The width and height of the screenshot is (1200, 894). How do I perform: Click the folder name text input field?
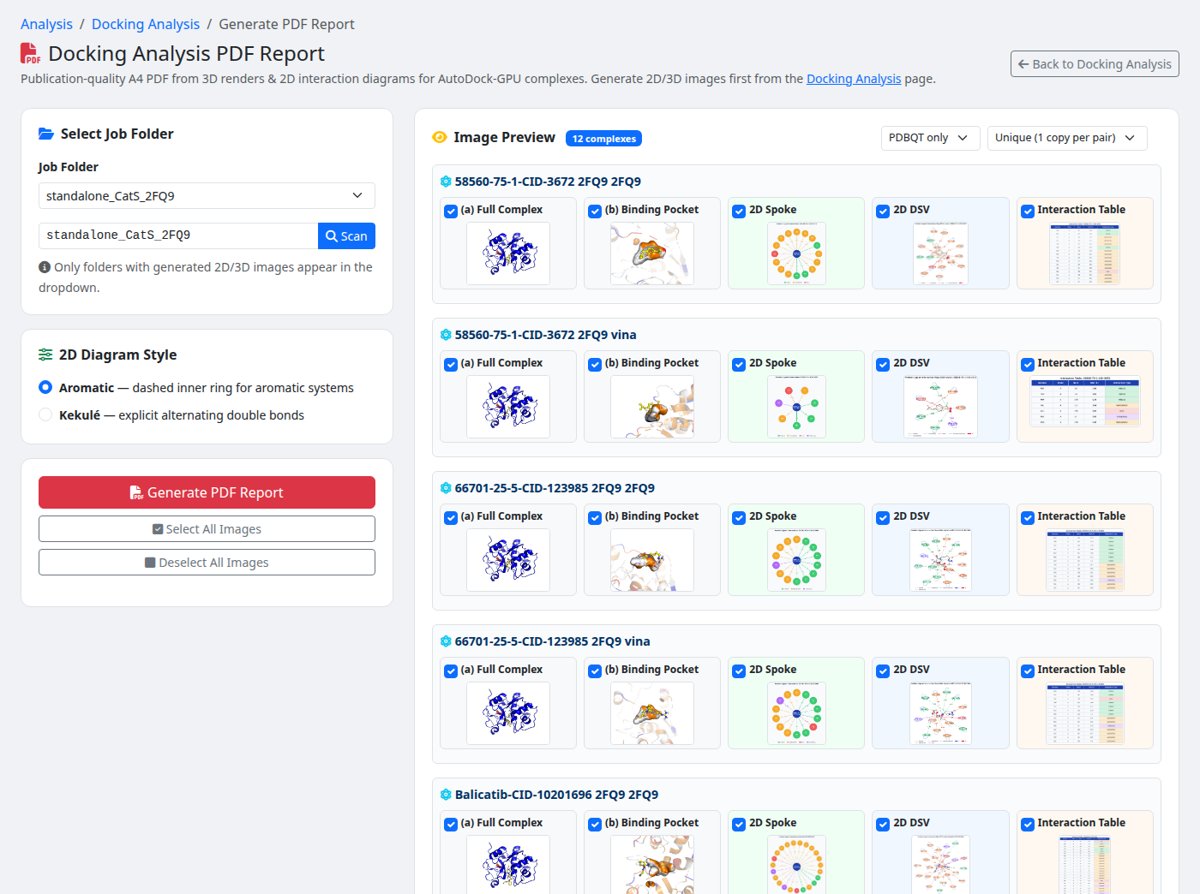click(x=178, y=236)
